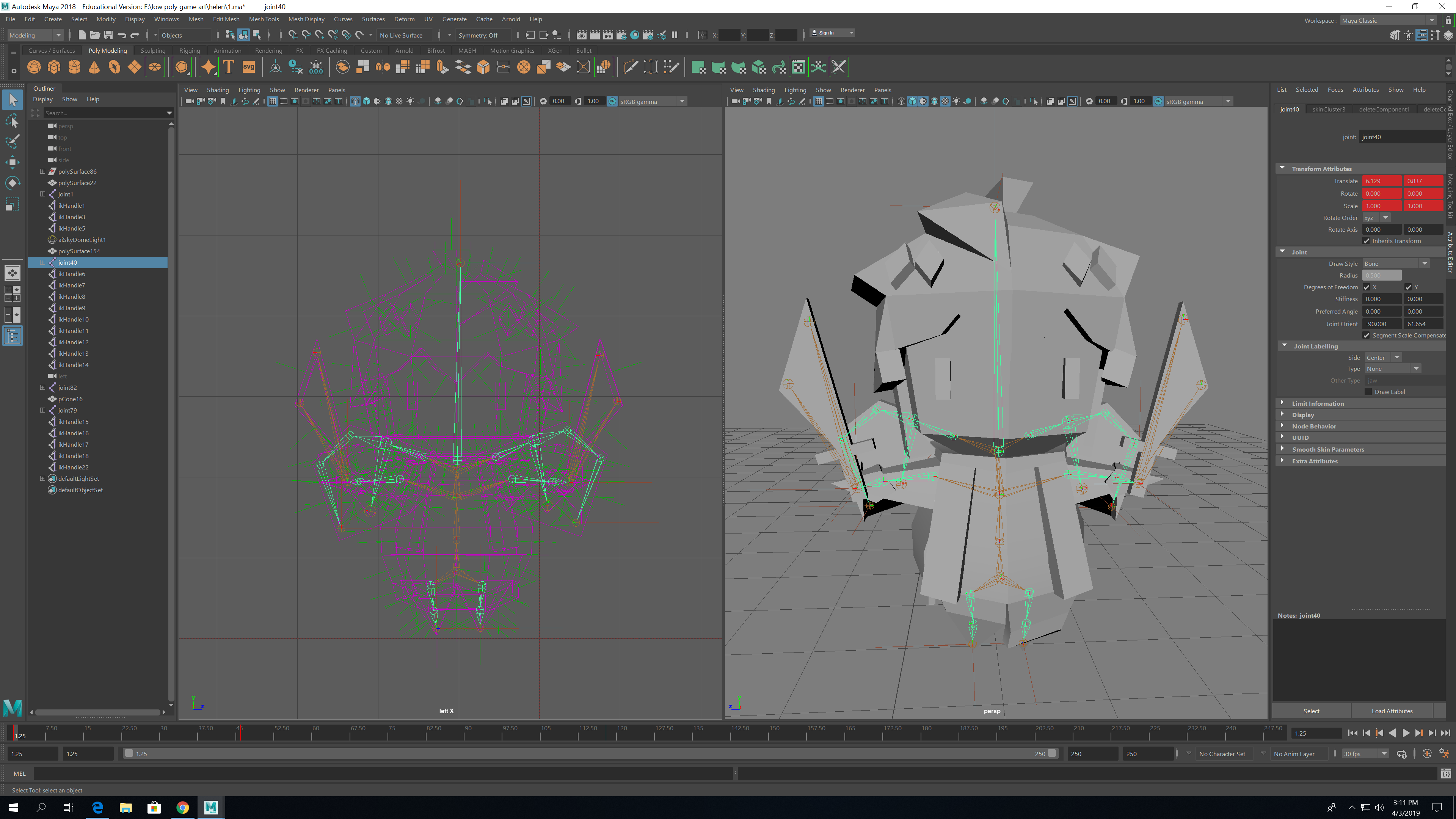1456x819 pixels.
Task: Switch to the Rigging shelf tab
Action: coord(189,50)
